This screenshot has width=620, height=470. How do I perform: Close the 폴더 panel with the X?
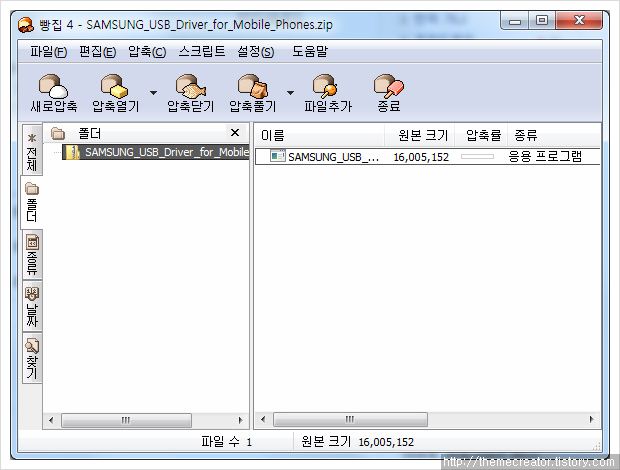[x=235, y=133]
